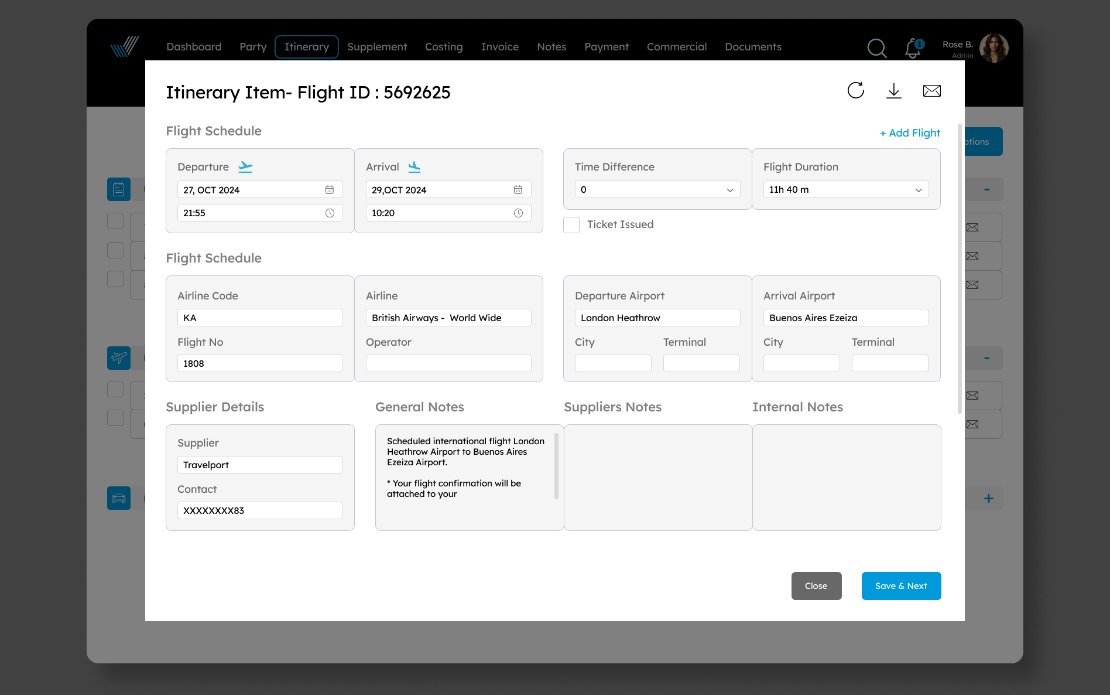Click Rose B. profile avatar
The width and height of the screenshot is (1110, 695).
[x=994, y=48]
